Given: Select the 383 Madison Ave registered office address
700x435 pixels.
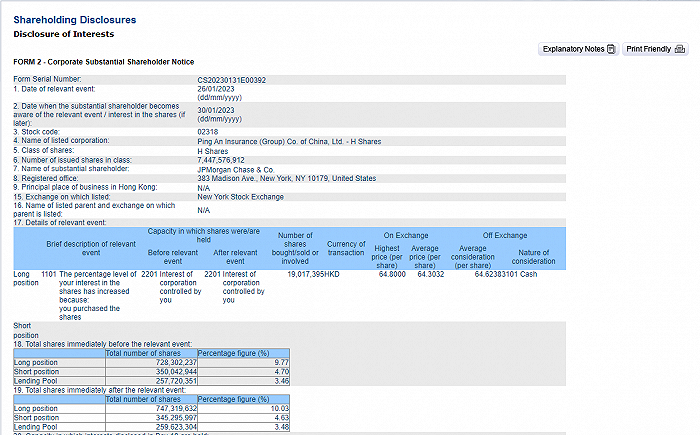Looking at the screenshot, I should (287, 178).
